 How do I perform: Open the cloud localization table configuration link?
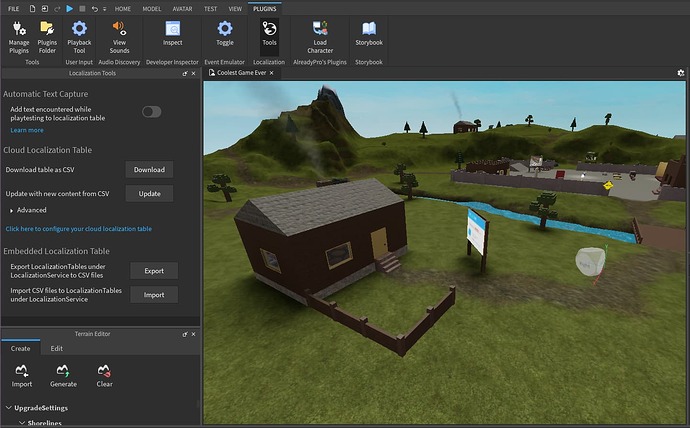[78, 229]
